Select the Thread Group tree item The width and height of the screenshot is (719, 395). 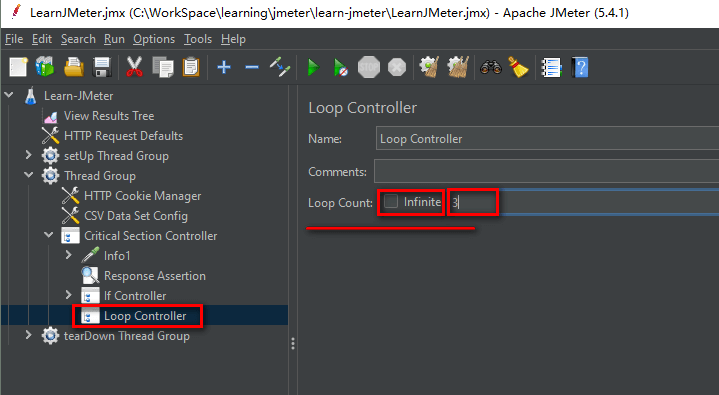tap(100, 176)
